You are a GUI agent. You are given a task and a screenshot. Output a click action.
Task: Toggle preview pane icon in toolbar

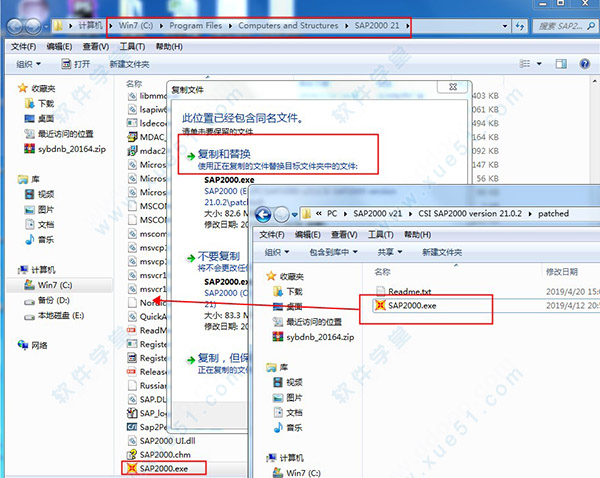561,64
